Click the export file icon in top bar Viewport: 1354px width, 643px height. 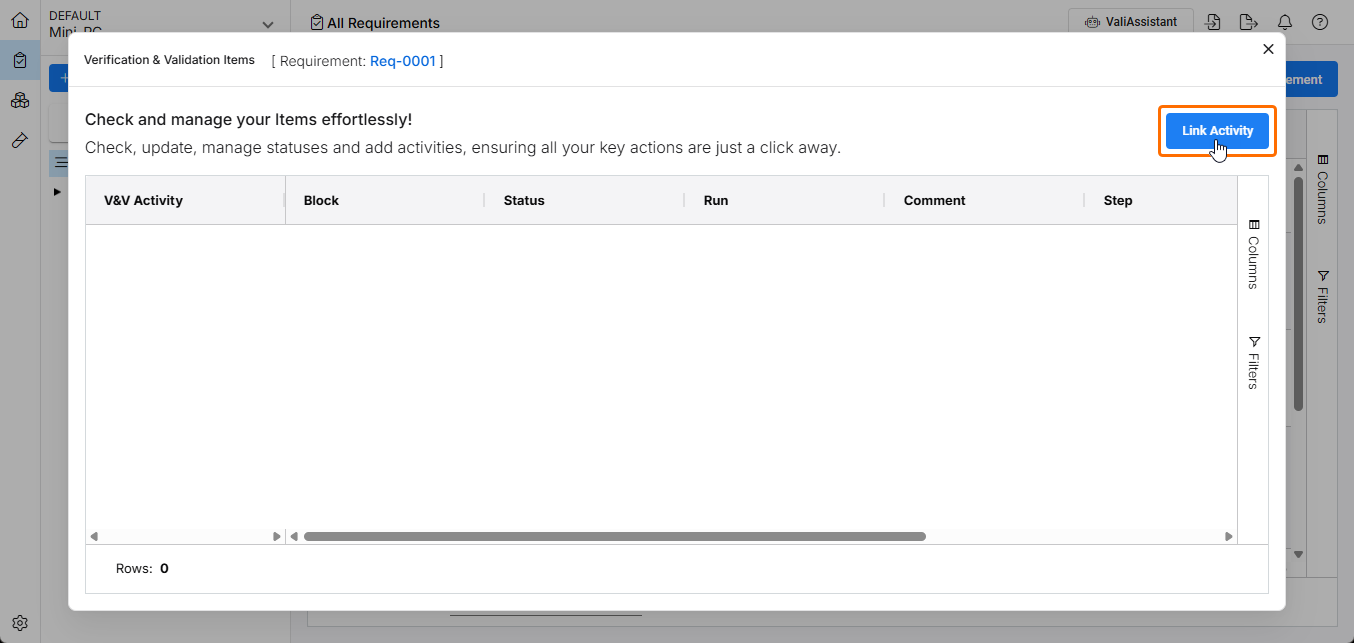pos(1247,22)
